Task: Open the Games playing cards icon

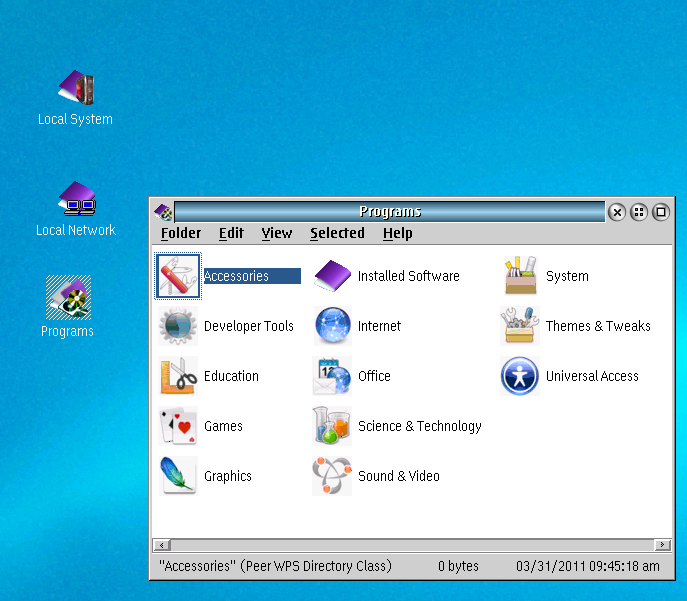Action: (178, 426)
